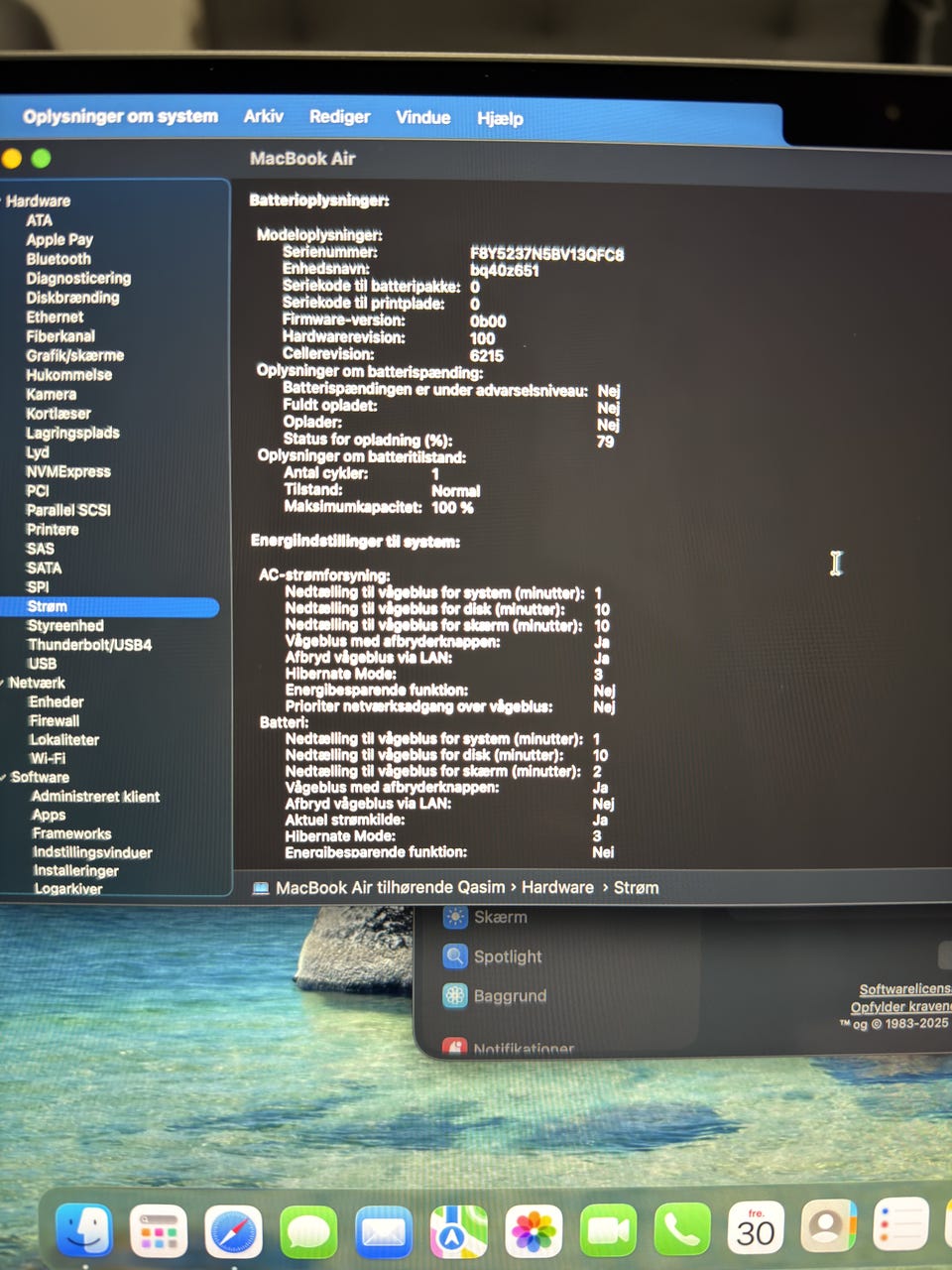Select Bluetooth in the sidebar
This screenshot has width=952, height=1270.
[x=59, y=259]
